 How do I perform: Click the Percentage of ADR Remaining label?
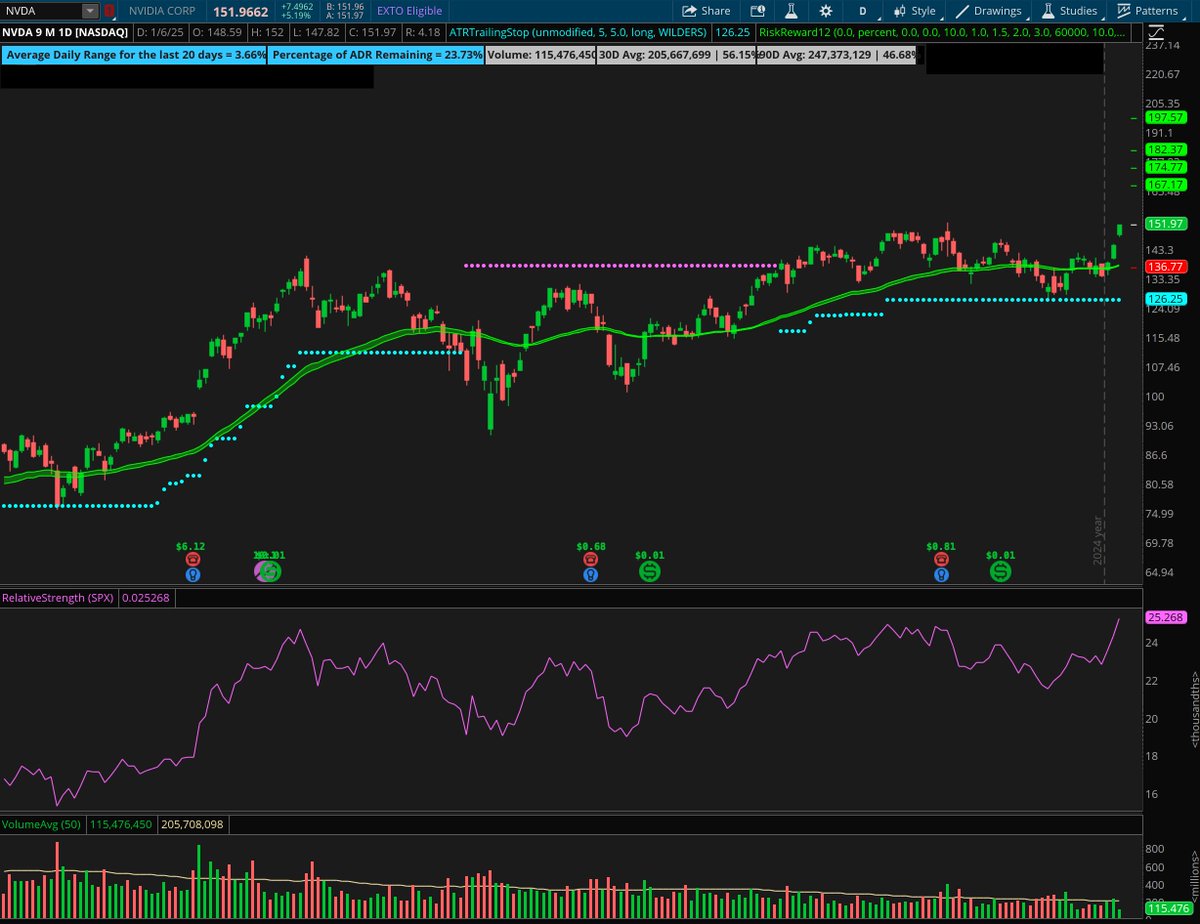click(376, 55)
